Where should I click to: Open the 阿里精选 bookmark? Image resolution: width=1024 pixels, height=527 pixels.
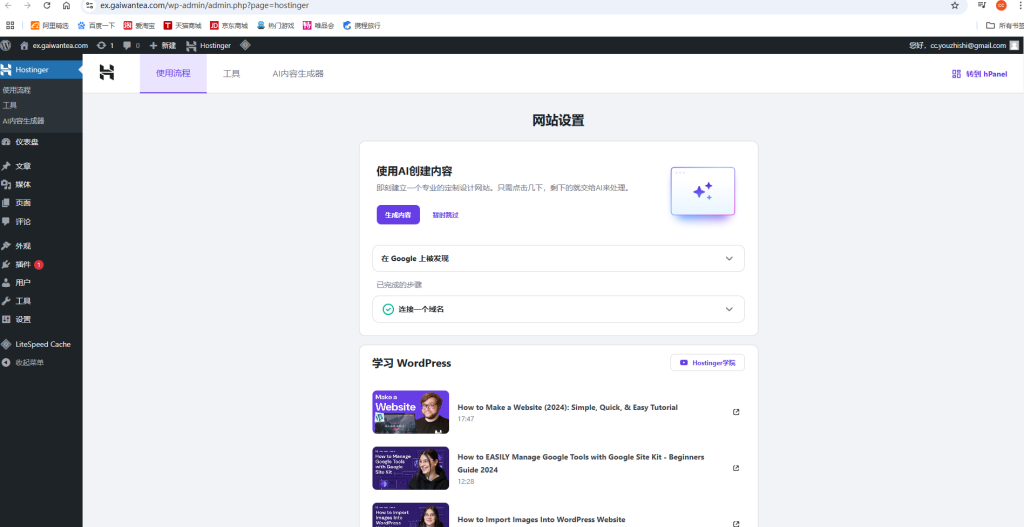point(49,25)
